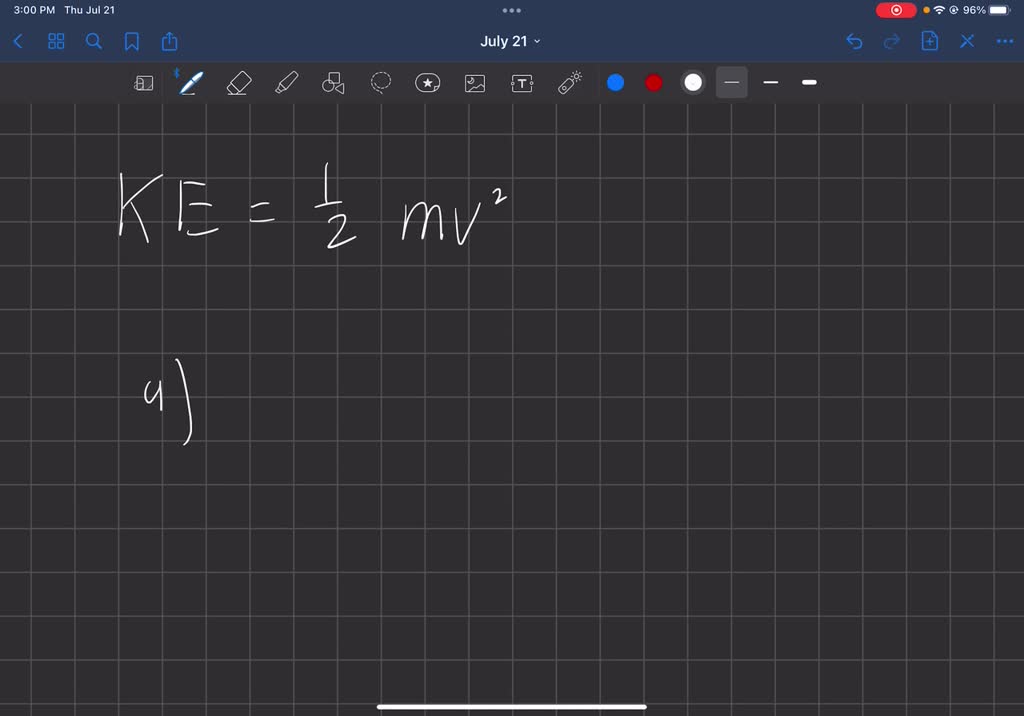Select the Pen tool
The width and height of the screenshot is (1024, 716).
click(x=191, y=83)
